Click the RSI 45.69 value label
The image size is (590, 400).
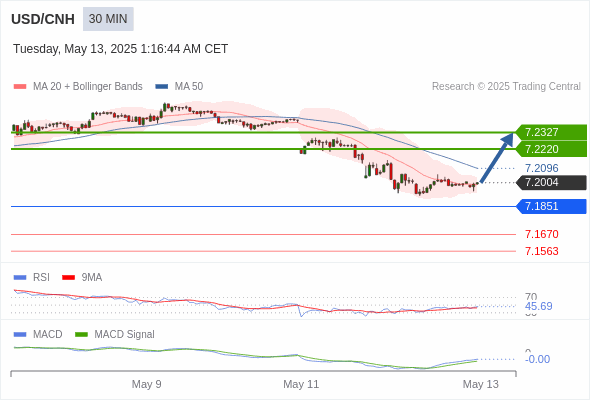point(538,306)
